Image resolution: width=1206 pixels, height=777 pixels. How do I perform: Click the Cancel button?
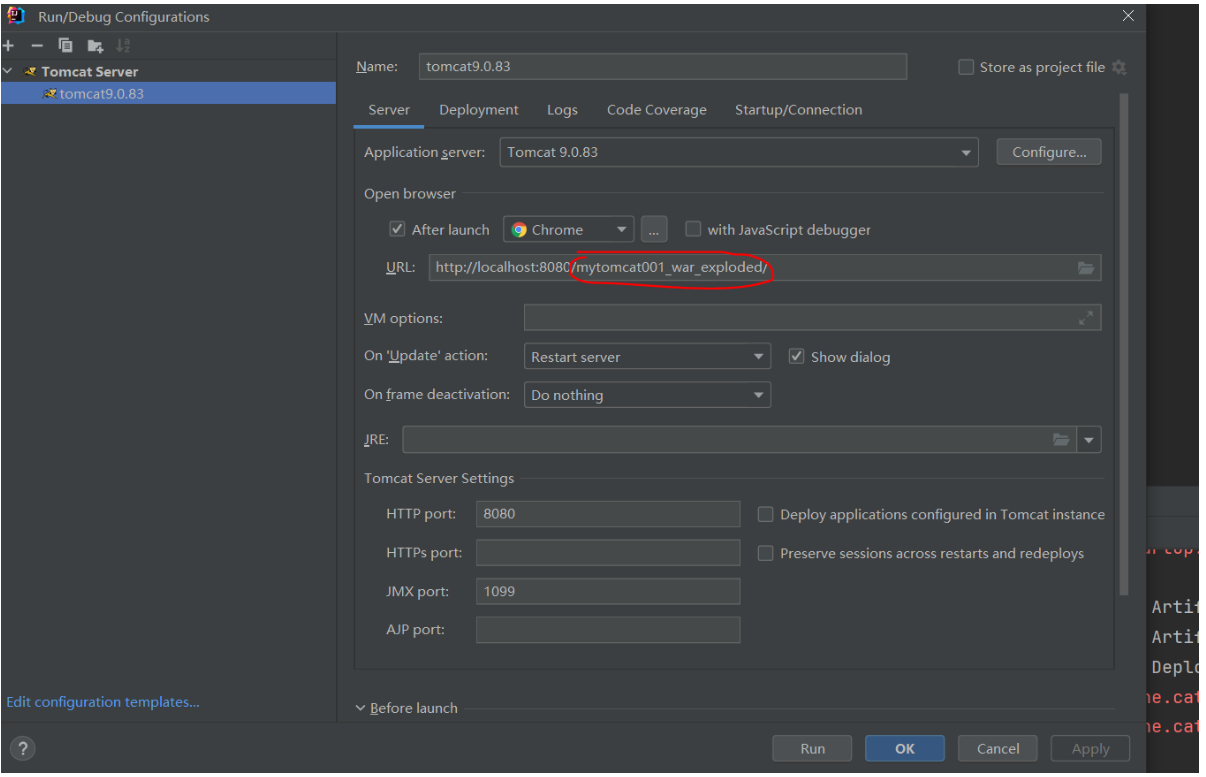[998, 748]
